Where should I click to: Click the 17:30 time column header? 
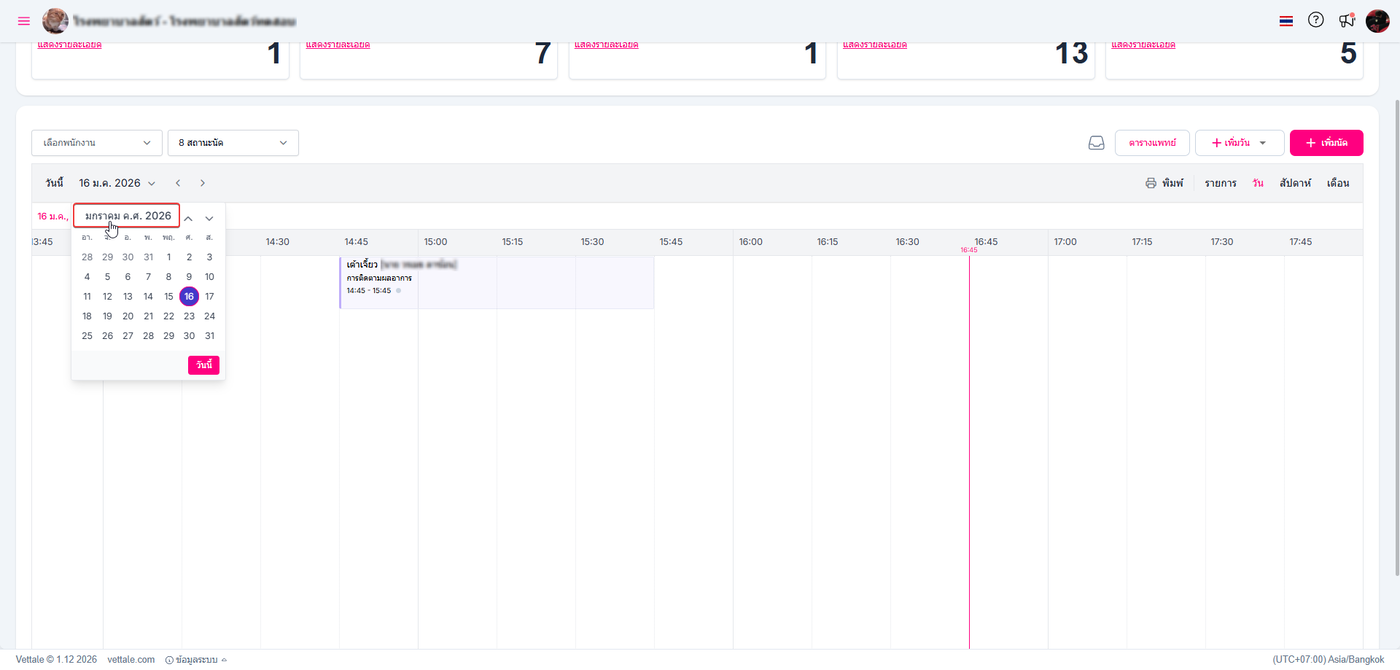[x=1222, y=242]
